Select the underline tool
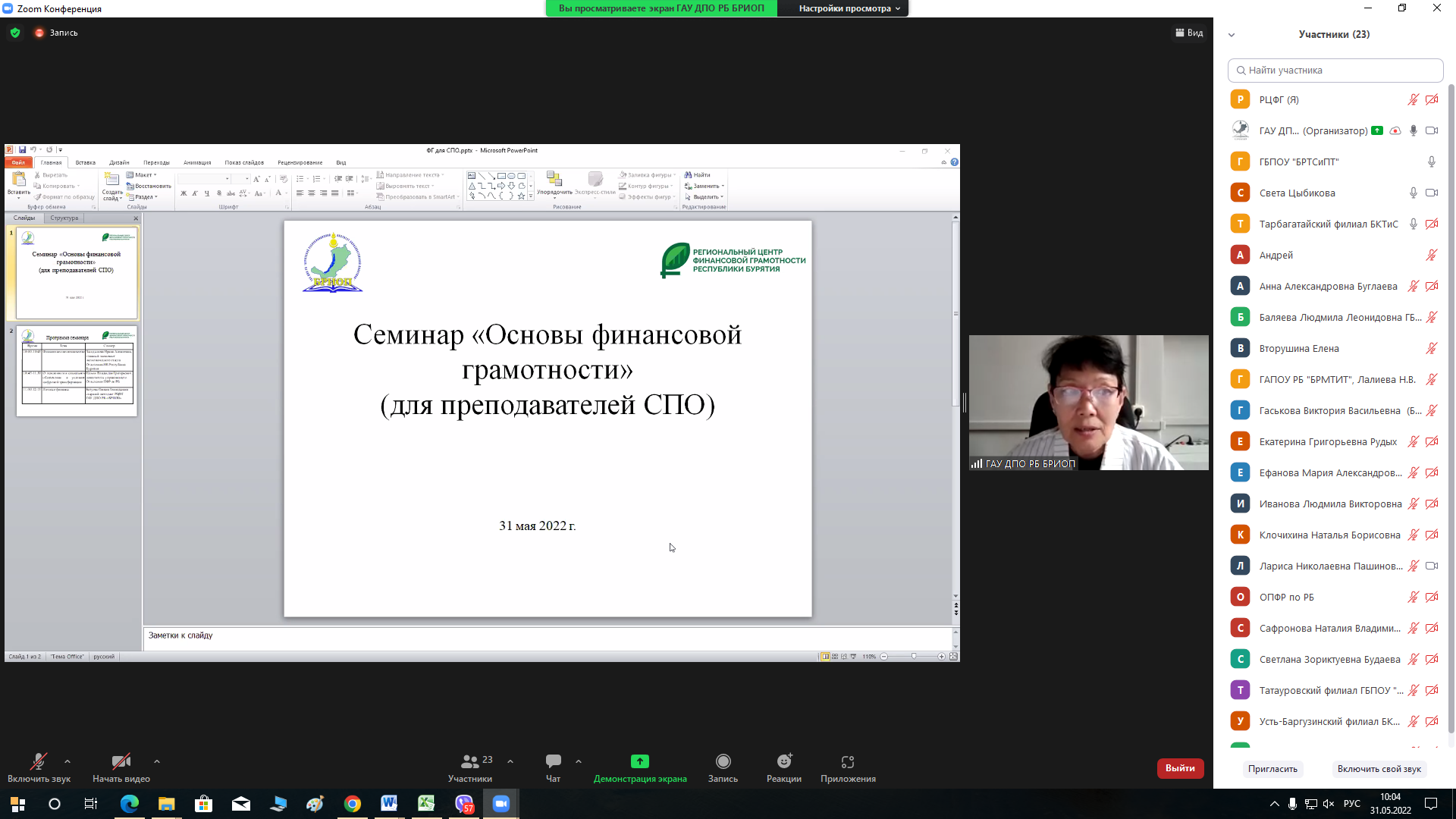This screenshot has width=1456, height=819. coord(207,193)
